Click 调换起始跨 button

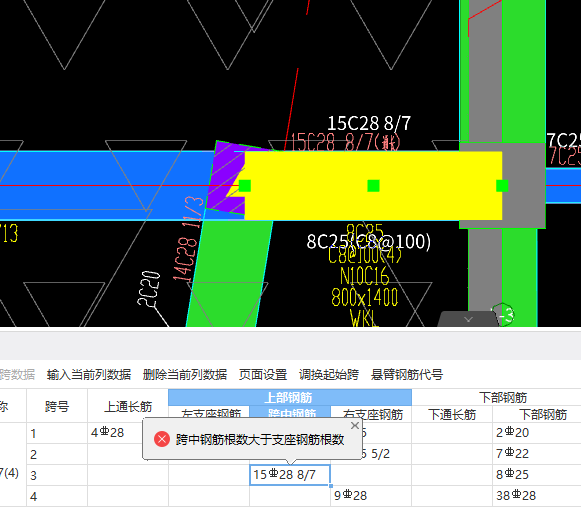click(x=329, y=375)
